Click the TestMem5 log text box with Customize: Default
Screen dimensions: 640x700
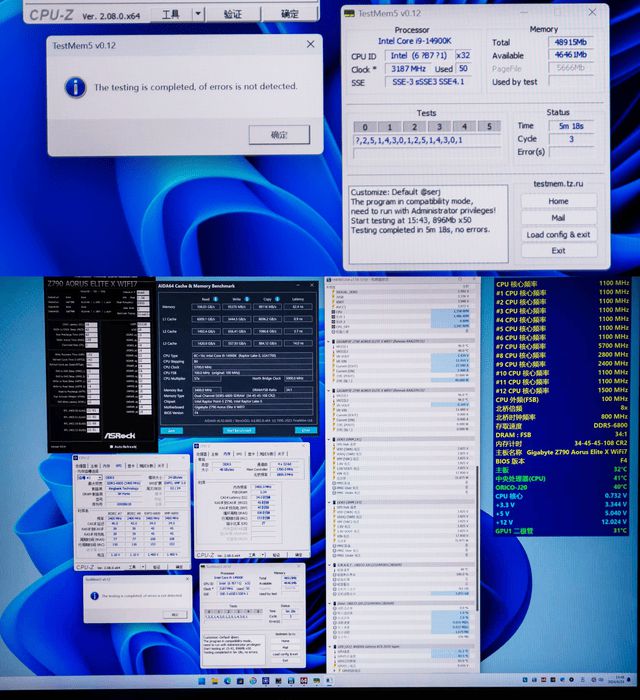(x=428, y=224)
